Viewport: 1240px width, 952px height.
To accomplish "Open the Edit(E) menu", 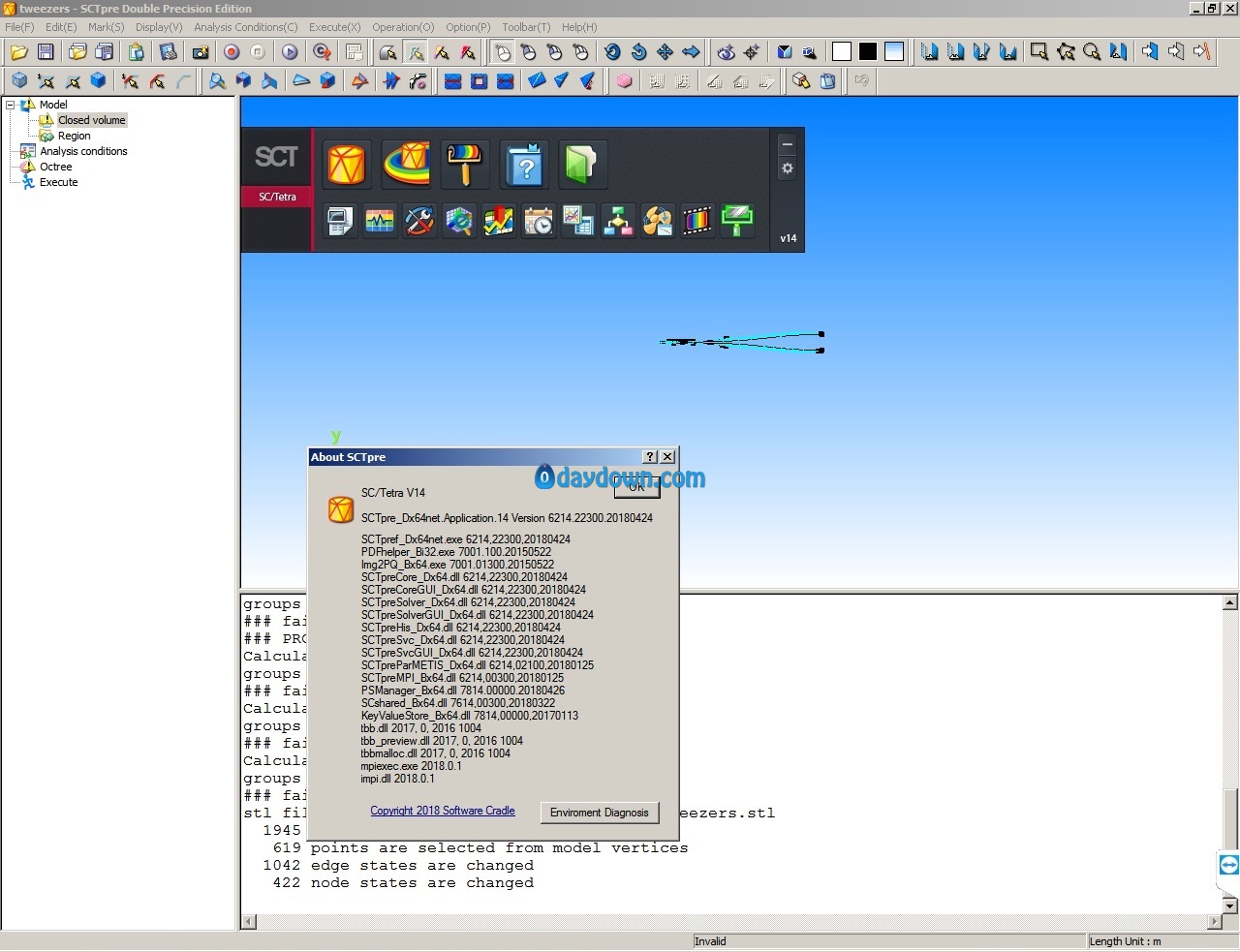I will point(61,27).
